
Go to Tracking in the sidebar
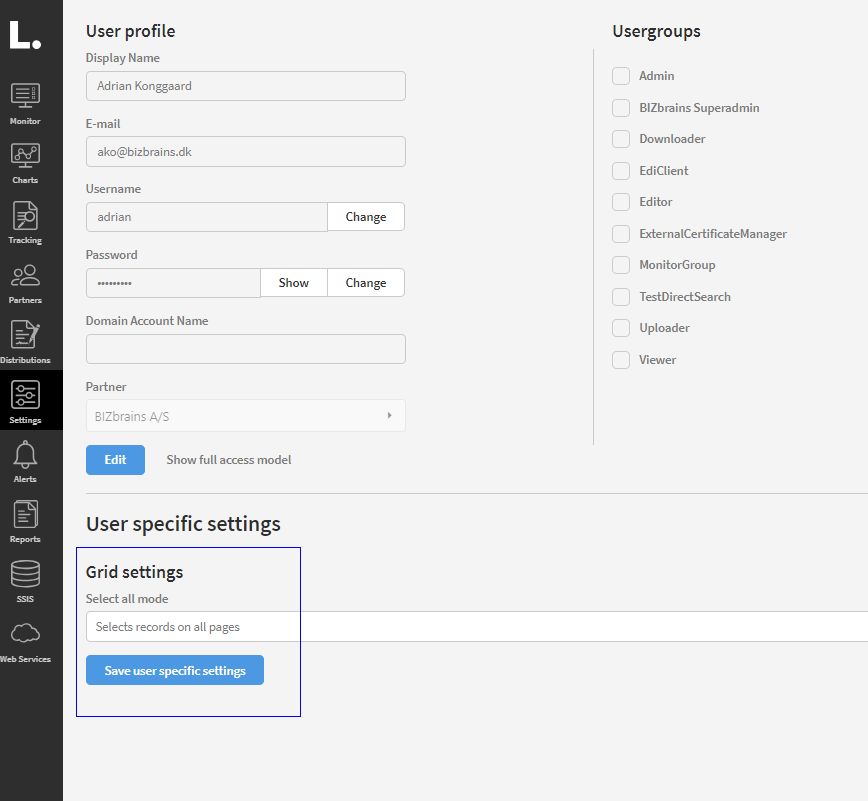[x=25, y=216]
